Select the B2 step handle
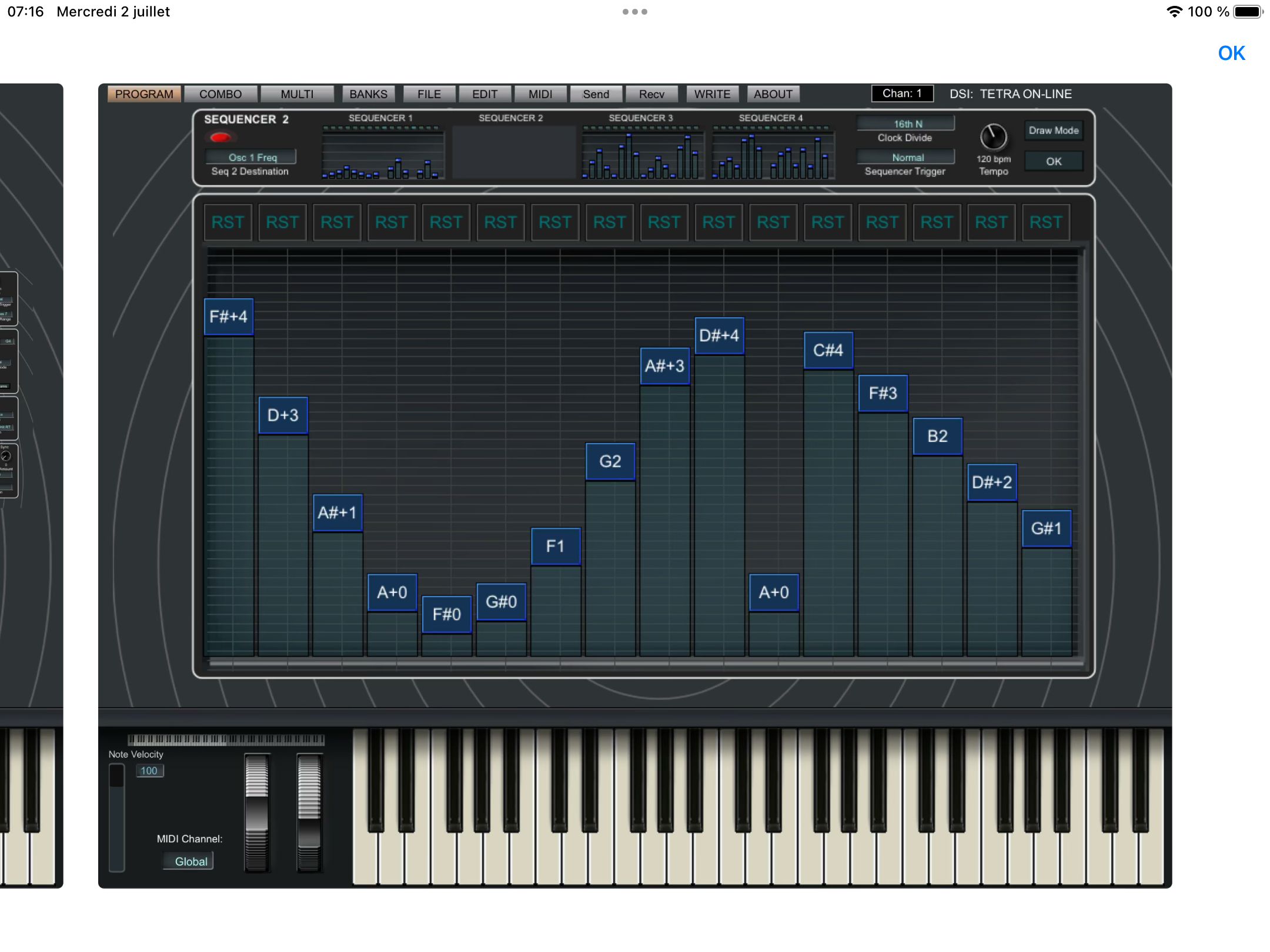This screenshot has height=952, width=1270. pyautogui.click(x=938, y=436)
